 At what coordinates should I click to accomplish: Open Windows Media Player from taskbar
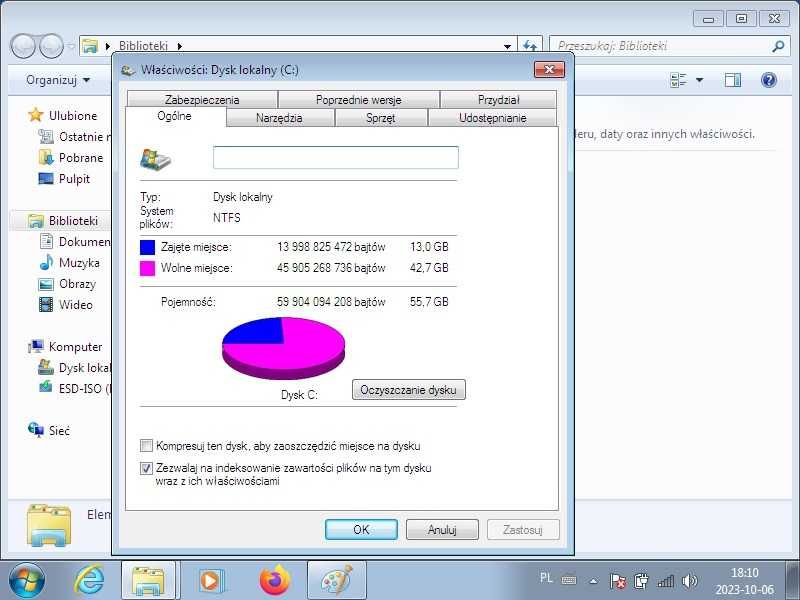click(210, 581)
